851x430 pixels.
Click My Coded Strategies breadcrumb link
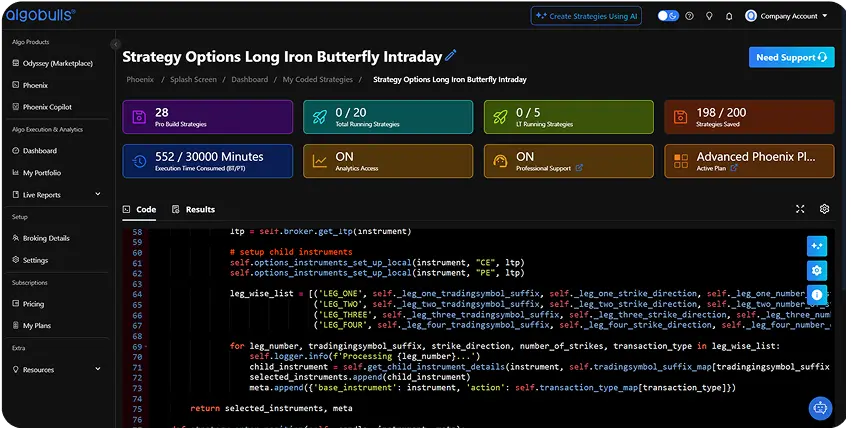pyautogui.click(x=320, y=79)
